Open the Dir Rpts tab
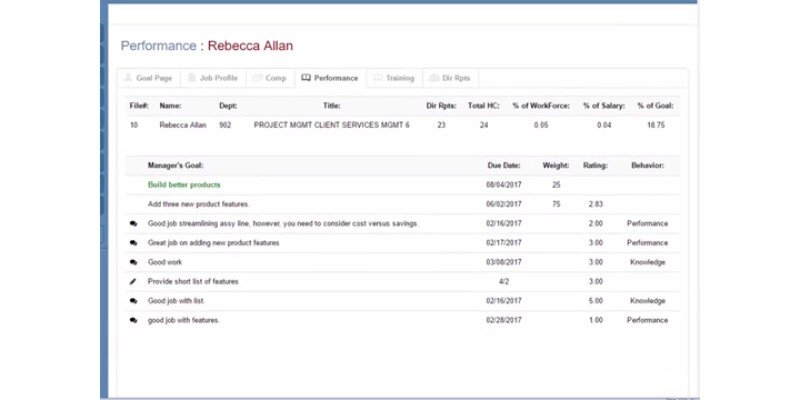 point(451,78)
